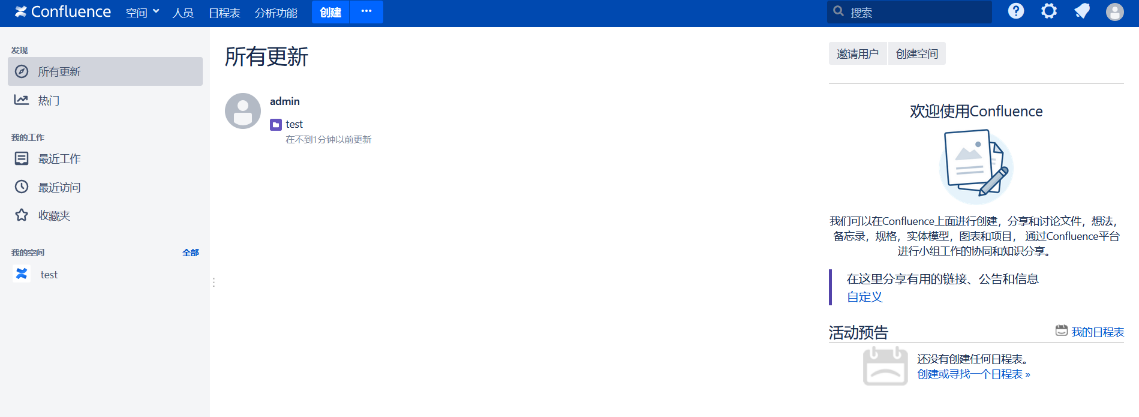Image resolution: width=1139 pixels, height=417 pixels.
Task: Click admin's grey avatar in updates
Action: (243, 111)
